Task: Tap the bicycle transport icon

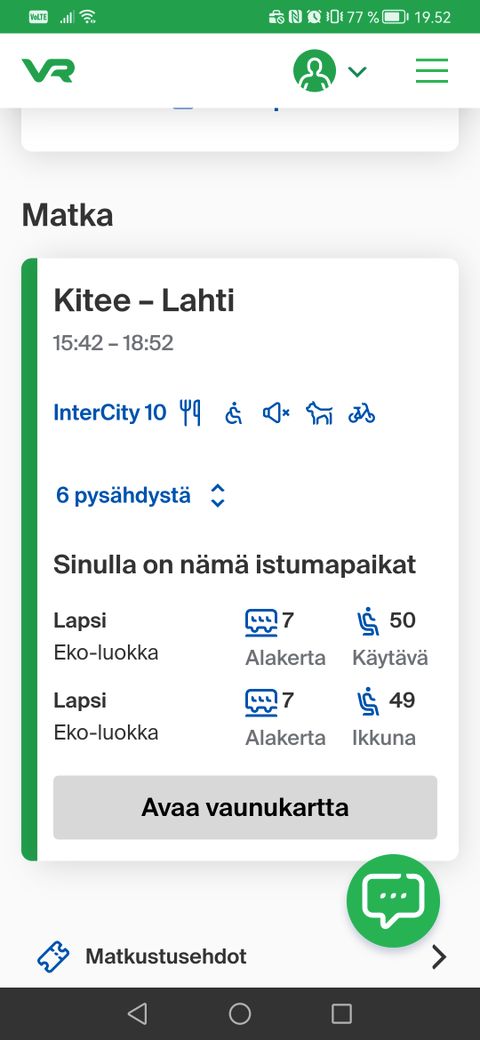Action: [x=361, y=413]
